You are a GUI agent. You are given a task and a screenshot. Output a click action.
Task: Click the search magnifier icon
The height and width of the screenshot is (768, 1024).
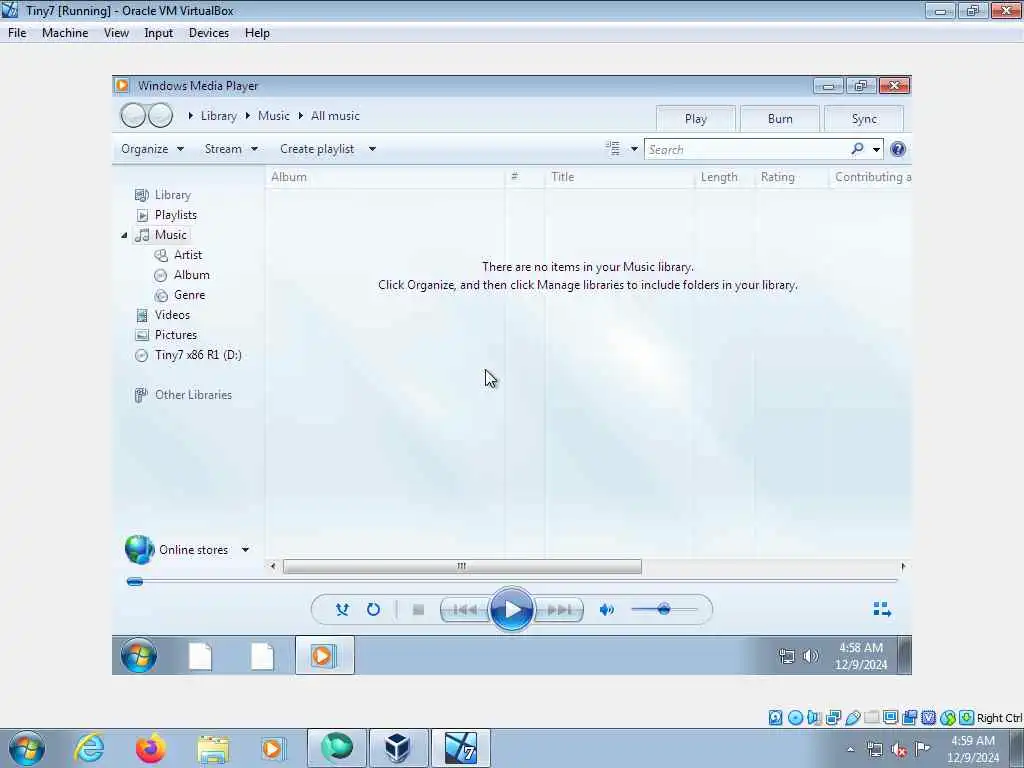click(857, 149)
